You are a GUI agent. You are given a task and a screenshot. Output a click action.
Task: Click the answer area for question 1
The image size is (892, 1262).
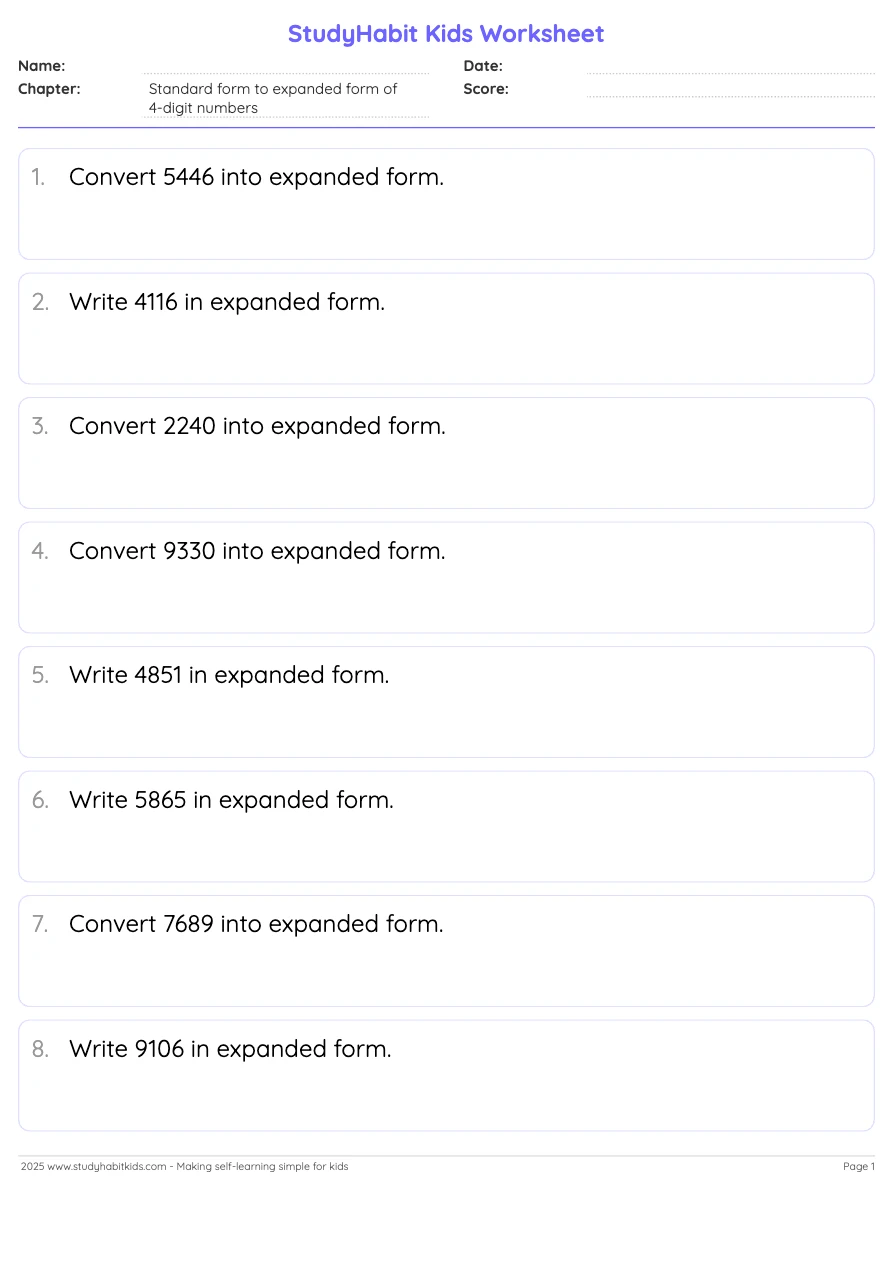(x=446, y=226)
